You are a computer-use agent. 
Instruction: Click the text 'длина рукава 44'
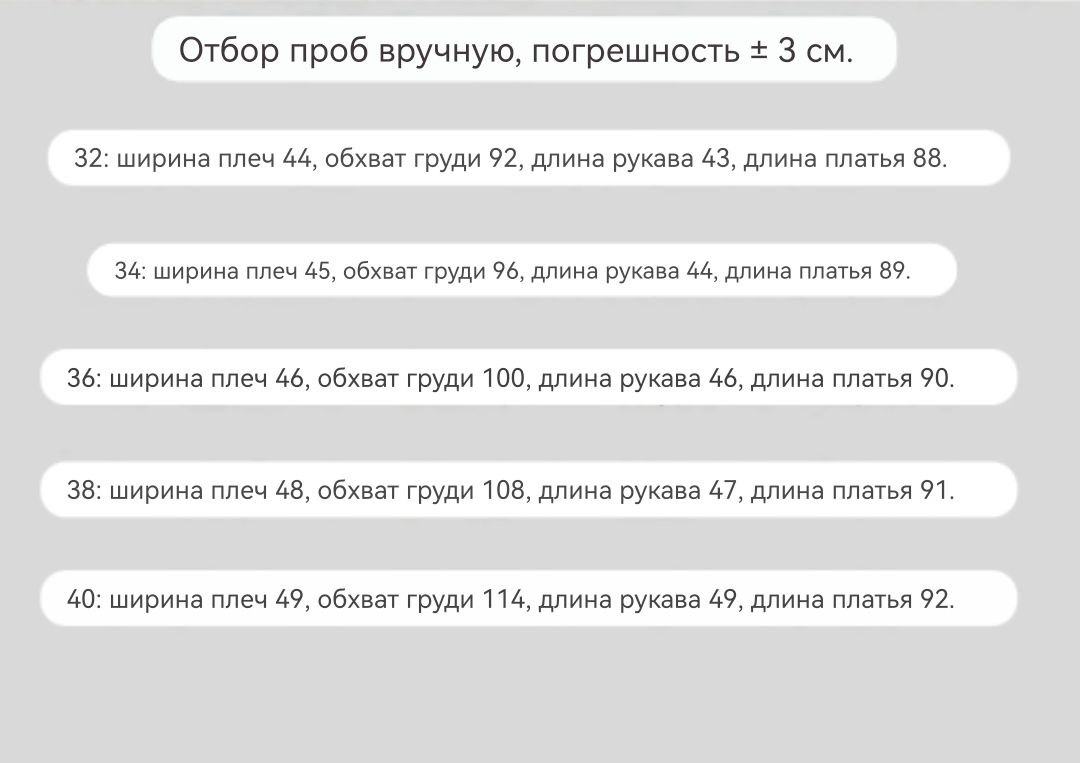click(622, 271)
